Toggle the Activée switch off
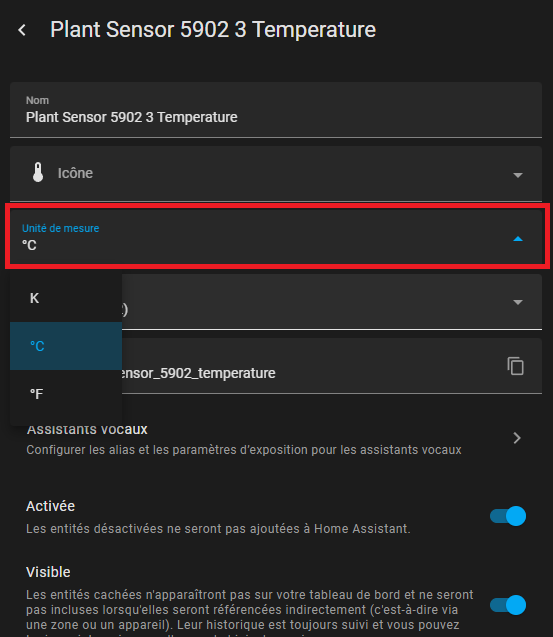The image size is (553, 637). click(508, 516)
